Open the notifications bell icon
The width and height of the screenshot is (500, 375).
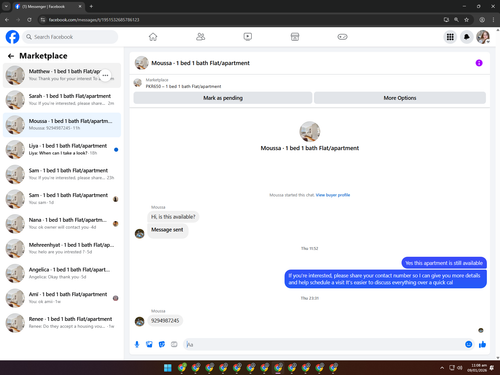[467, 37]
